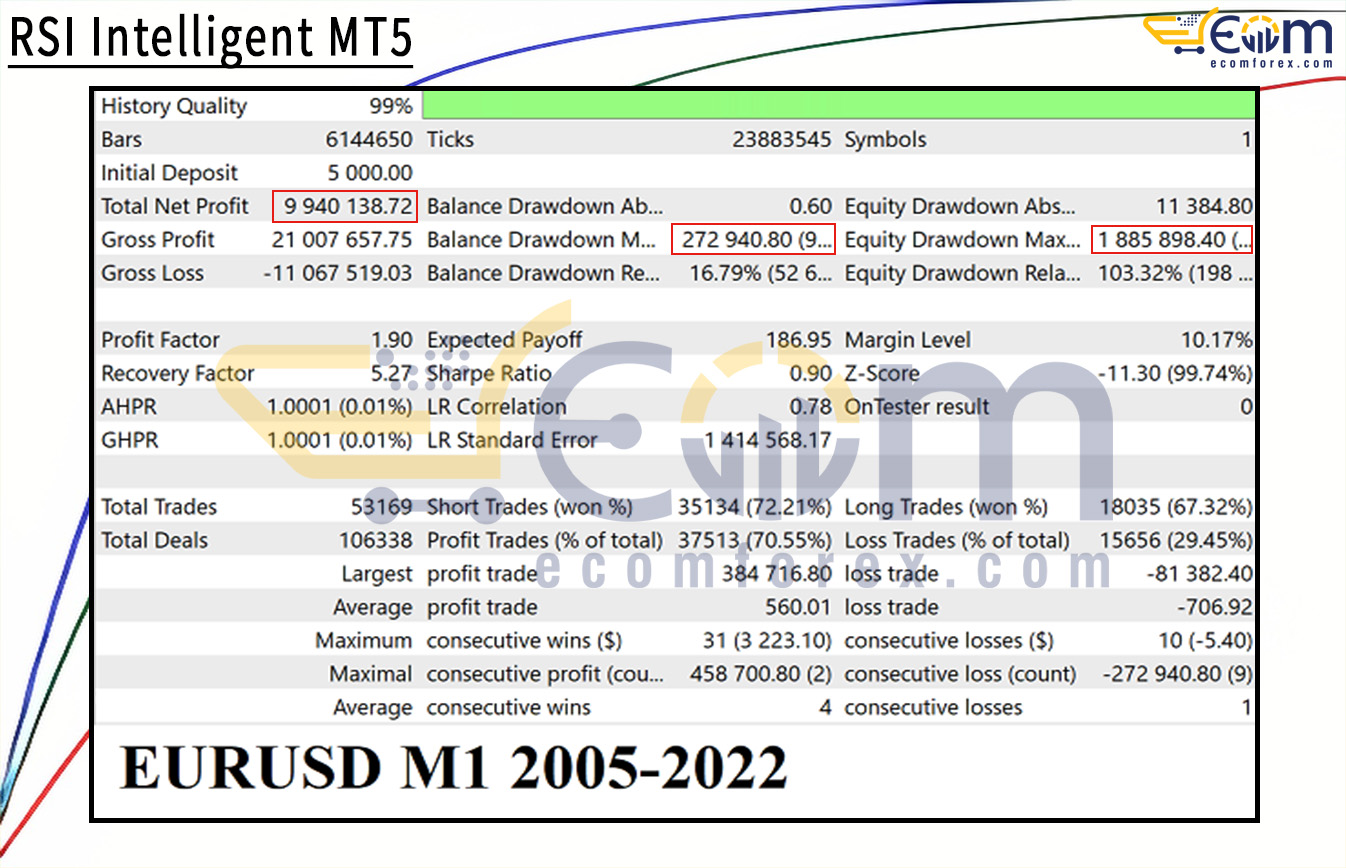Select the Profit Factor 1.90 value

click(391, 340)
